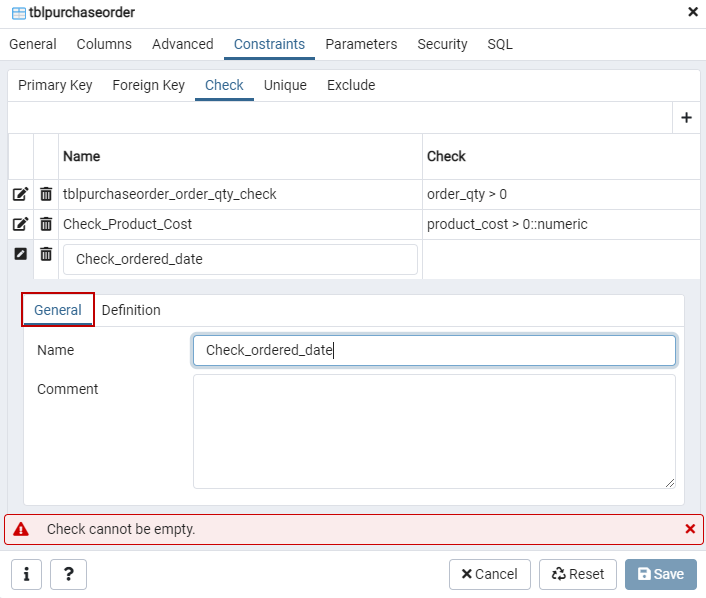The width and height of the screenshot is (706, 598).
Task: Open the info button in footer
Action: point(26,574)
